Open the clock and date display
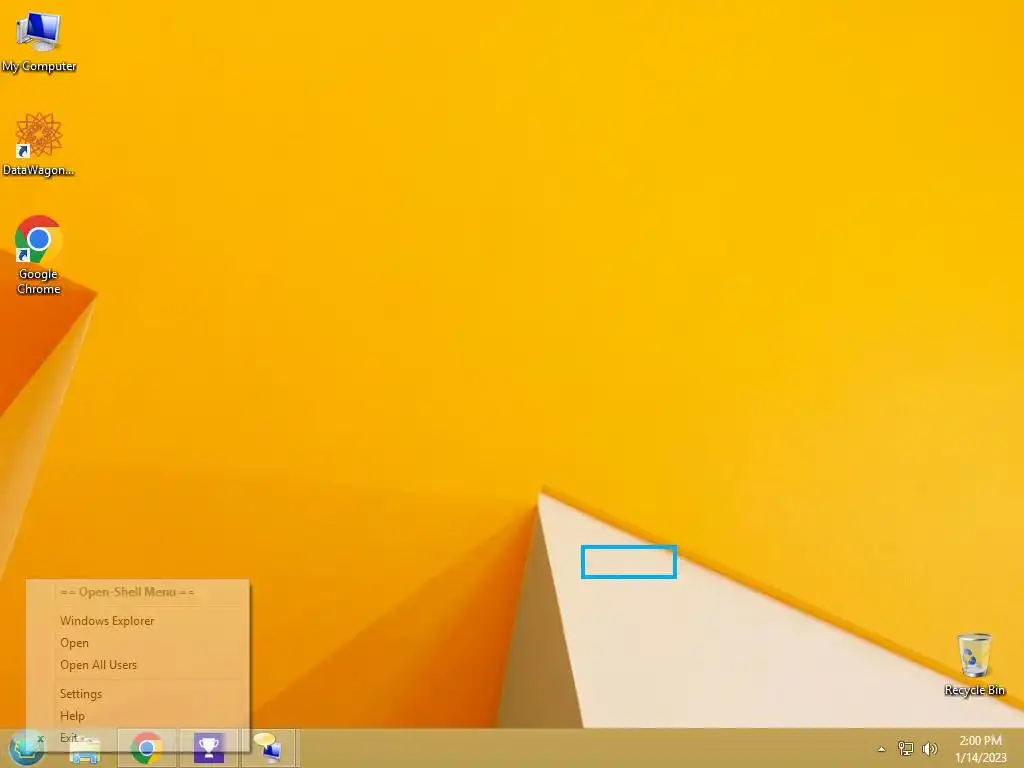The height and width of the screenshot is (768, 1024). pyautogui.click(x=980, y=749)
